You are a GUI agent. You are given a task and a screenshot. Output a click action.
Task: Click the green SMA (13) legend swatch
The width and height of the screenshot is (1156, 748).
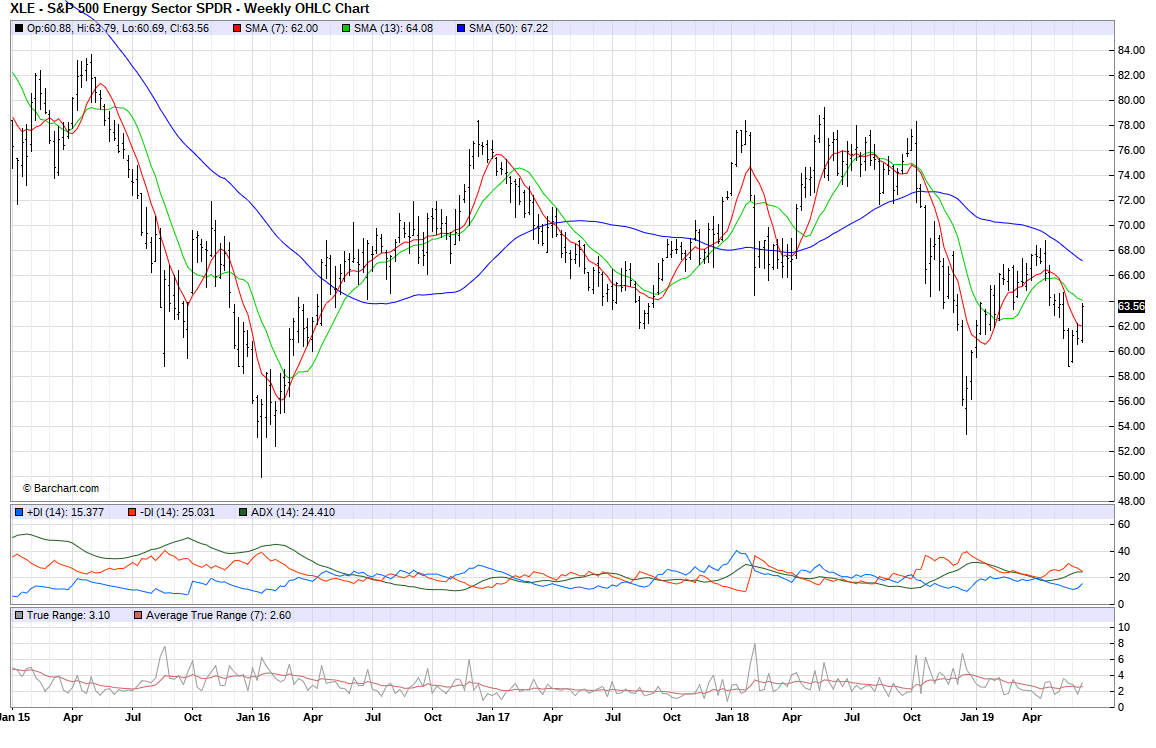[x=347, y=29]
